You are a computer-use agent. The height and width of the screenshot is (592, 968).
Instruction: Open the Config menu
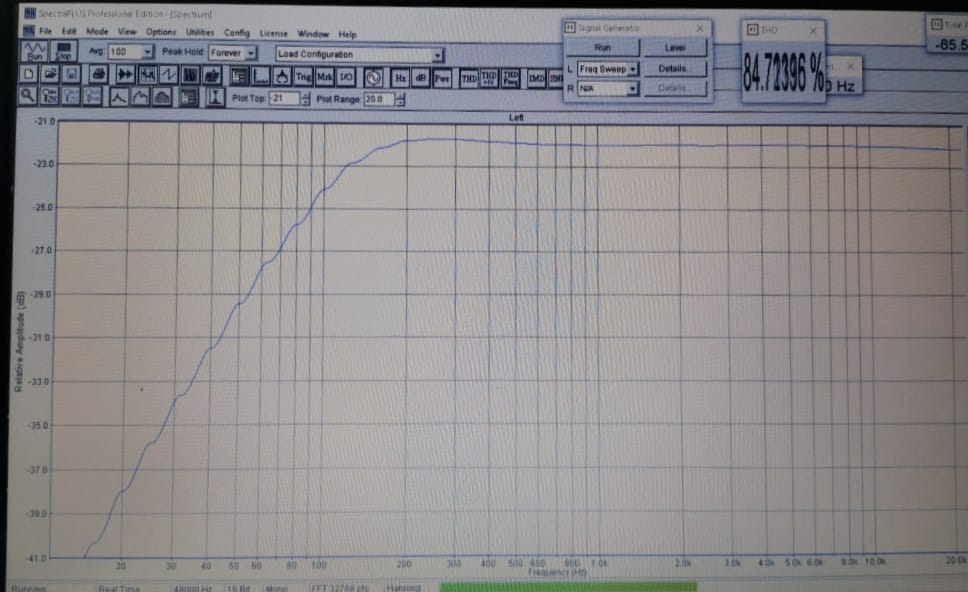(x=237, y=33)
